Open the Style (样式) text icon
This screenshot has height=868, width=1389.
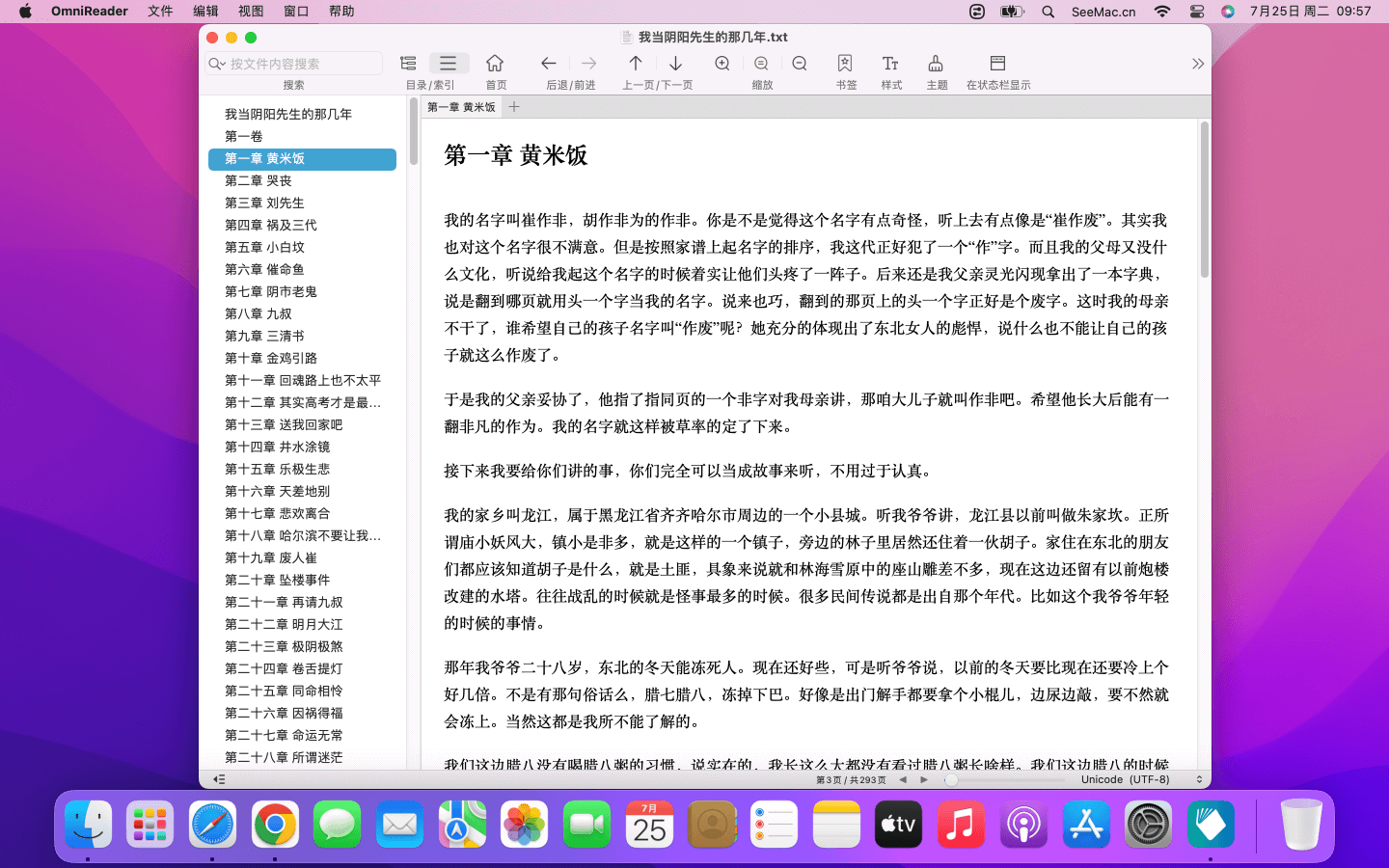pos(890,64)
